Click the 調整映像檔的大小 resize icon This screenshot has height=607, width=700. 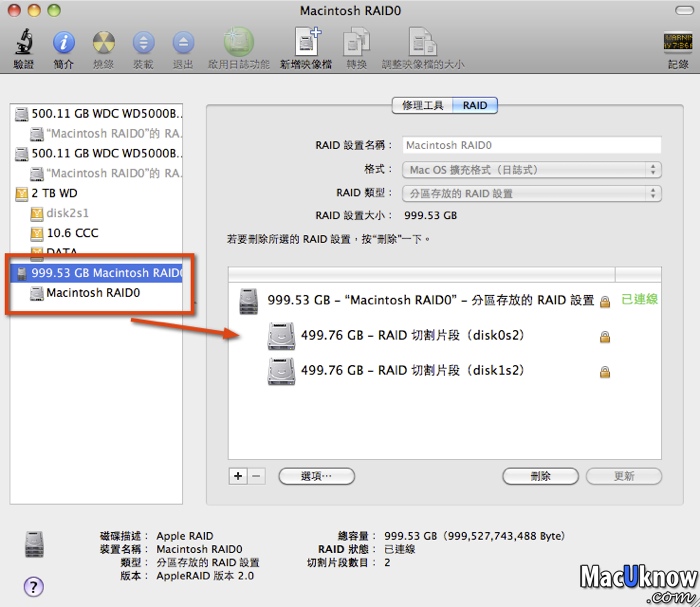[422, 43]
